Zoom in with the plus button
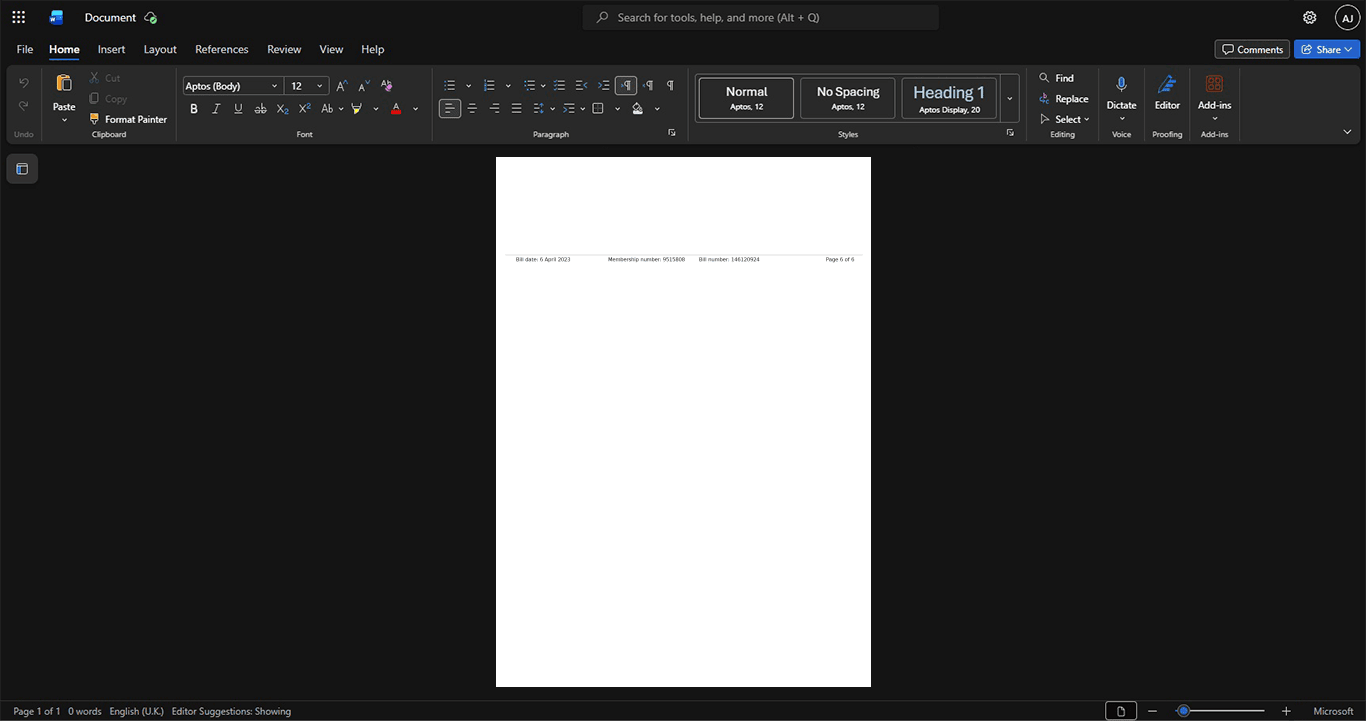 click(1286, 711)
